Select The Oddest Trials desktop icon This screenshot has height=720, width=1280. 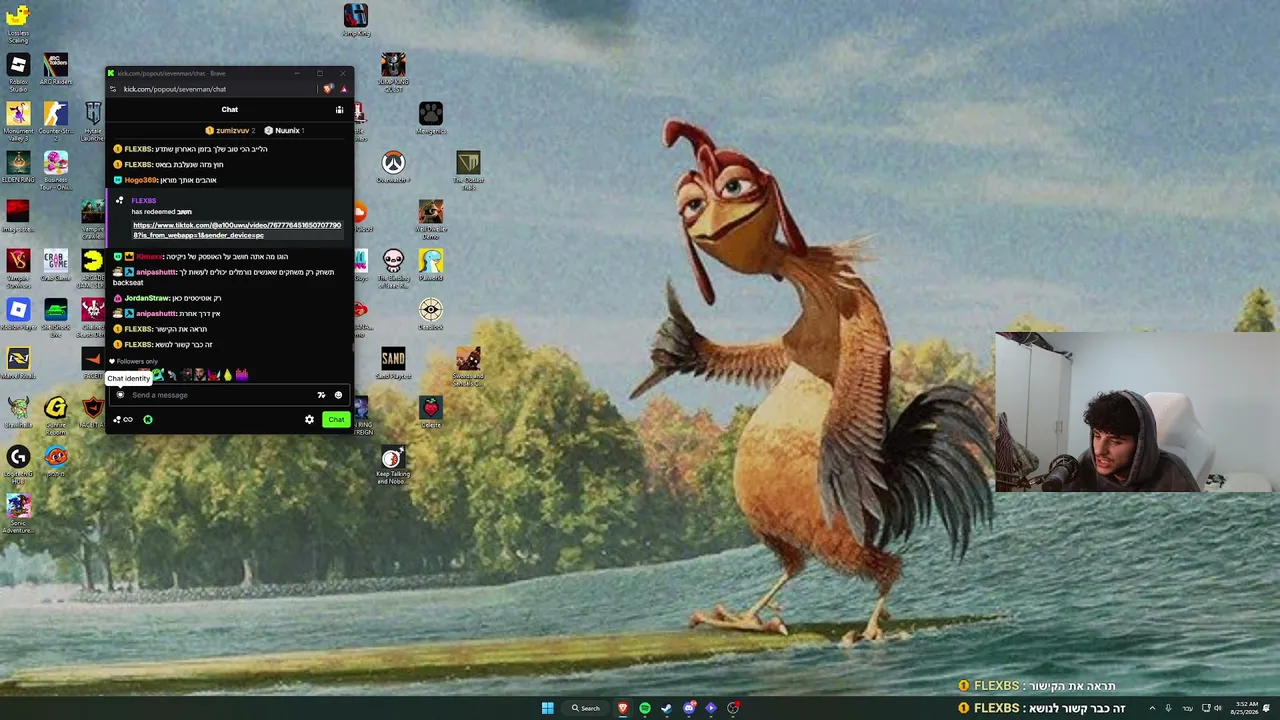[x=468, y=169]
